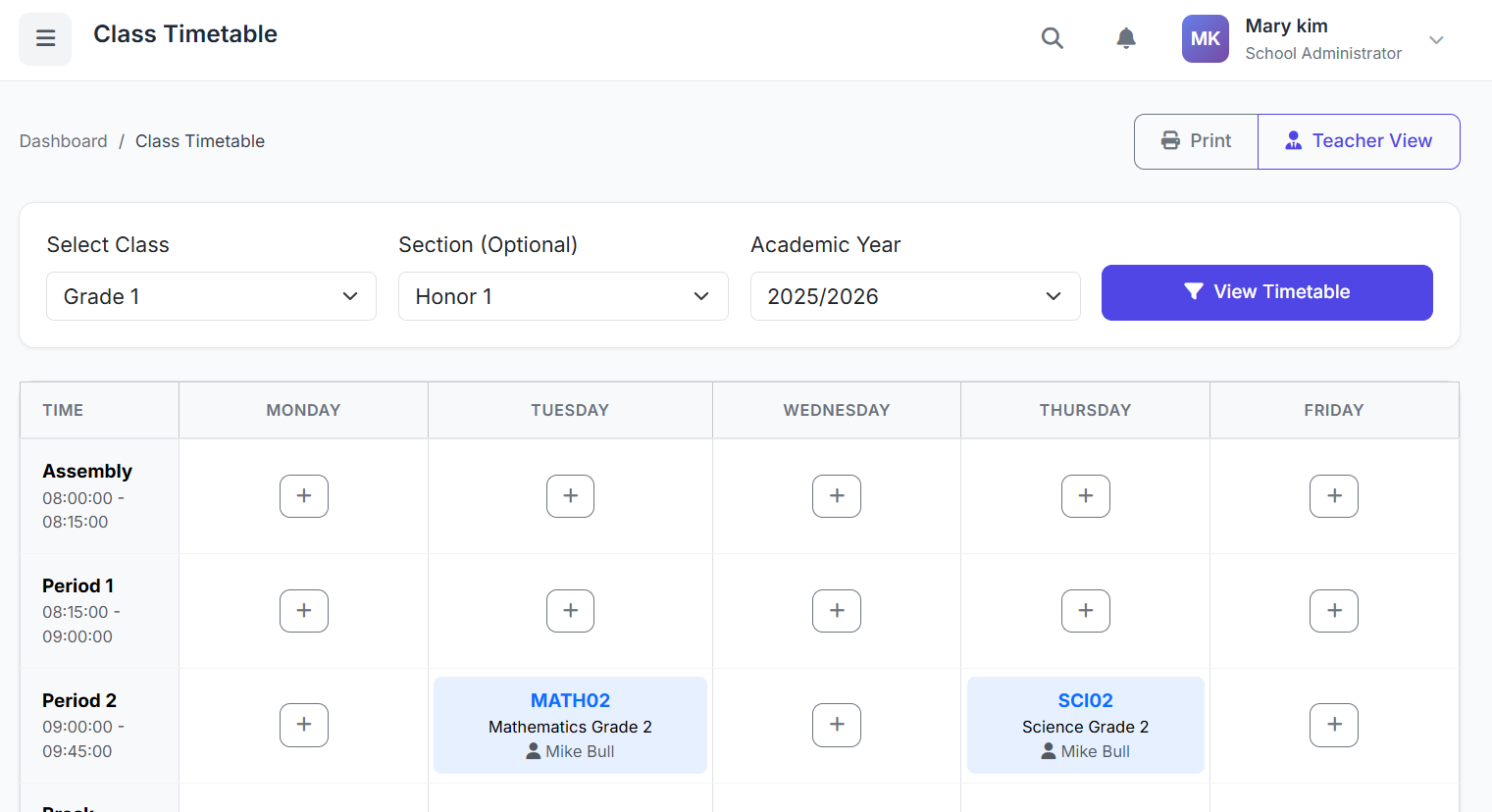This screenshot has height=812, width=1492.
Task: Click the search magnifier icon
Action: click(x=1052, y=38)
